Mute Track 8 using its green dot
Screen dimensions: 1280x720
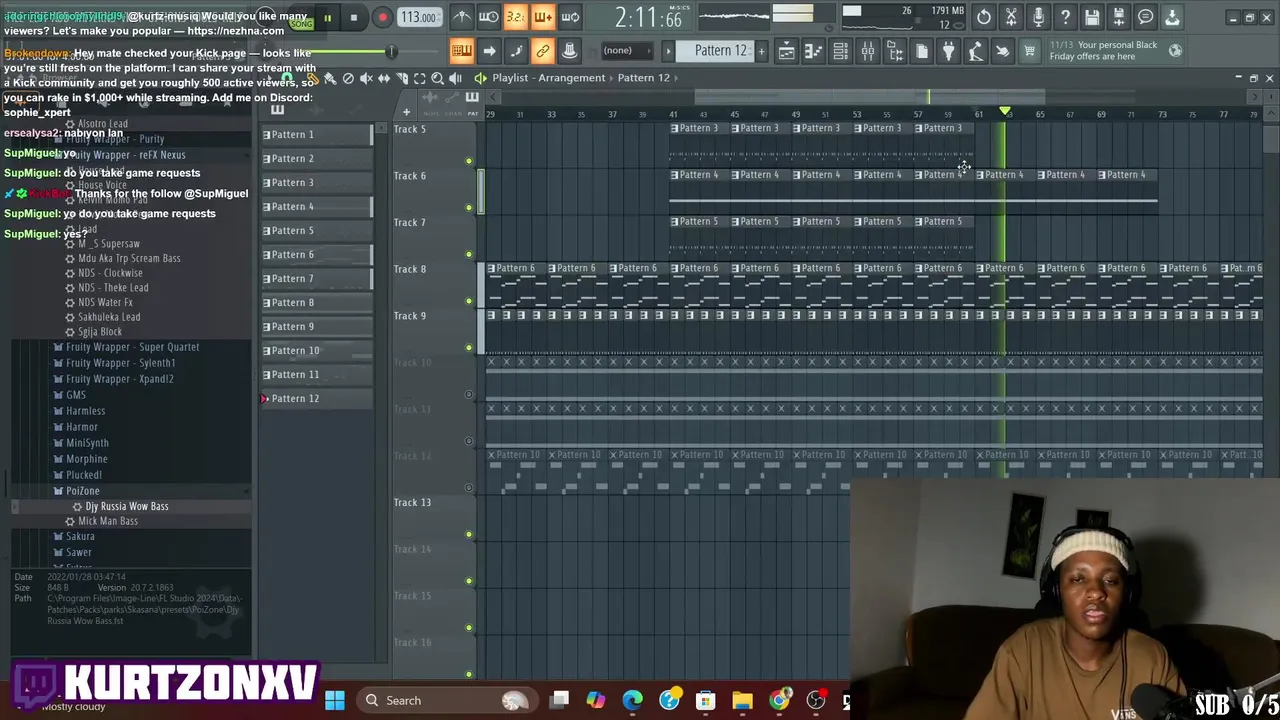coord(469,301)
